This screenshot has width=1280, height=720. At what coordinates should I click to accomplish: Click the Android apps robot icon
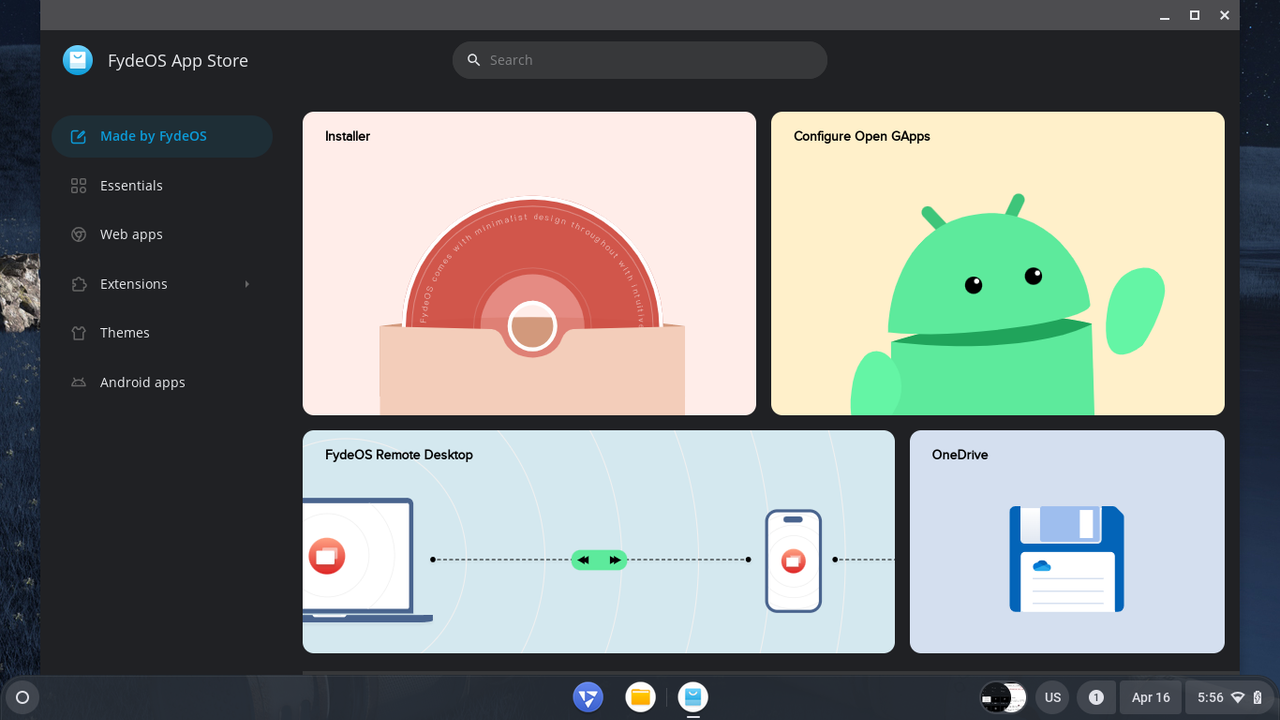78,382
